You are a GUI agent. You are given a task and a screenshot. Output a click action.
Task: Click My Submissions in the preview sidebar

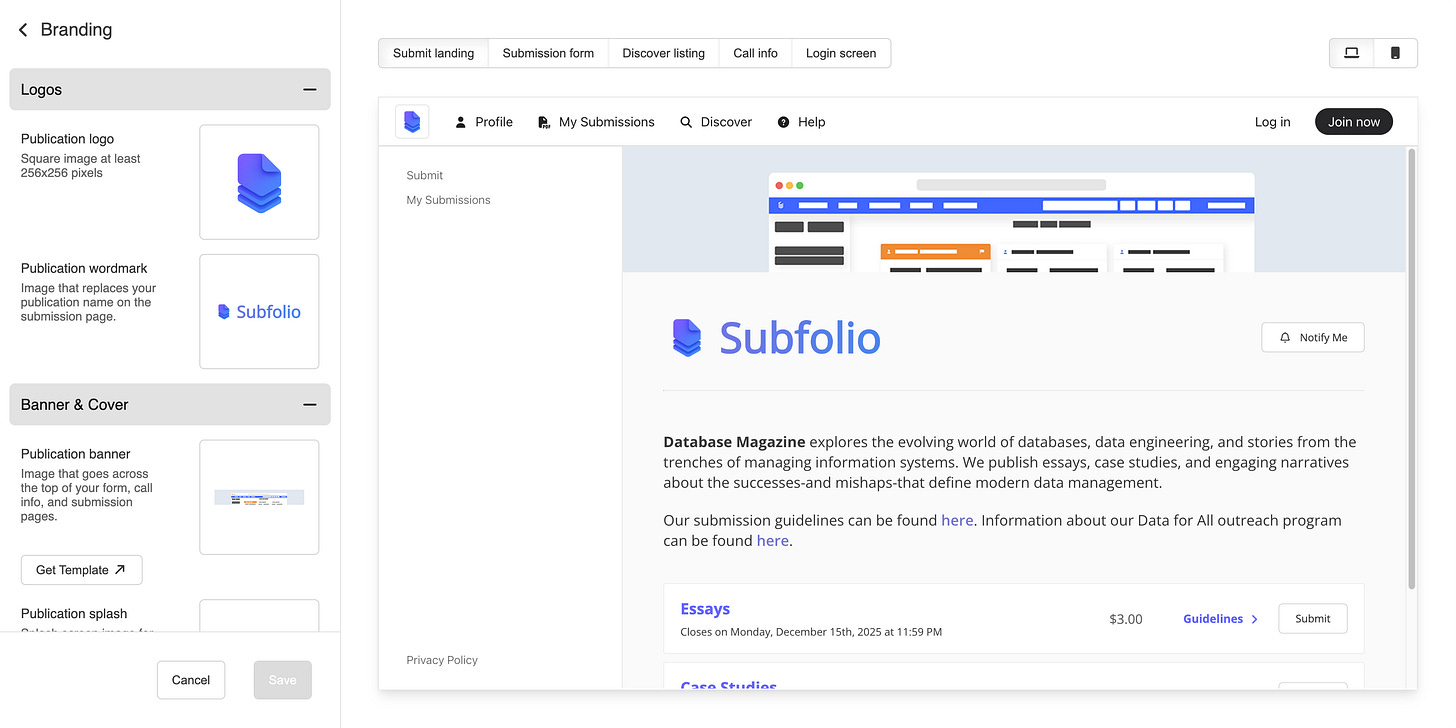click(x=448, y=200)
